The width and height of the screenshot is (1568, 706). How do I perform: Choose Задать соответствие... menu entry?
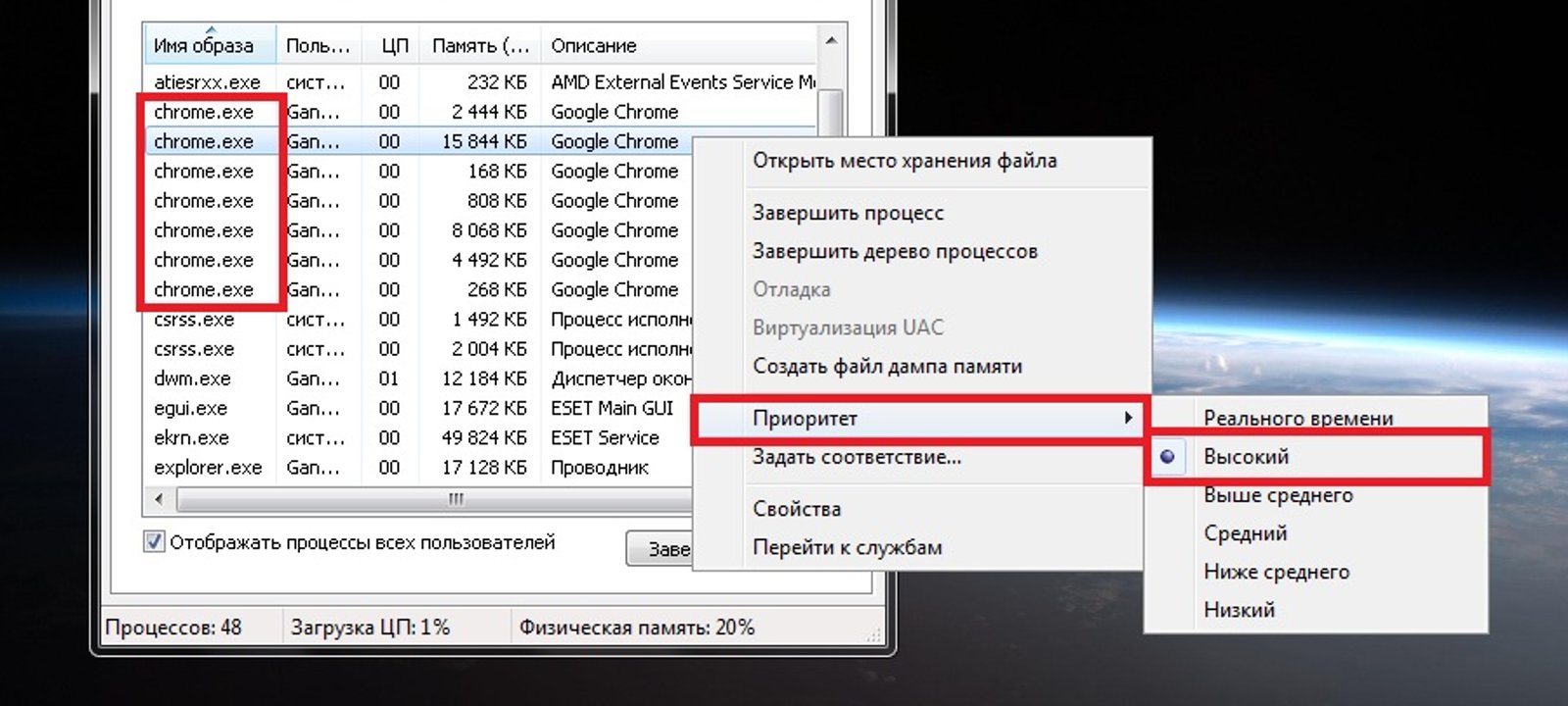[x=857, y=457]
